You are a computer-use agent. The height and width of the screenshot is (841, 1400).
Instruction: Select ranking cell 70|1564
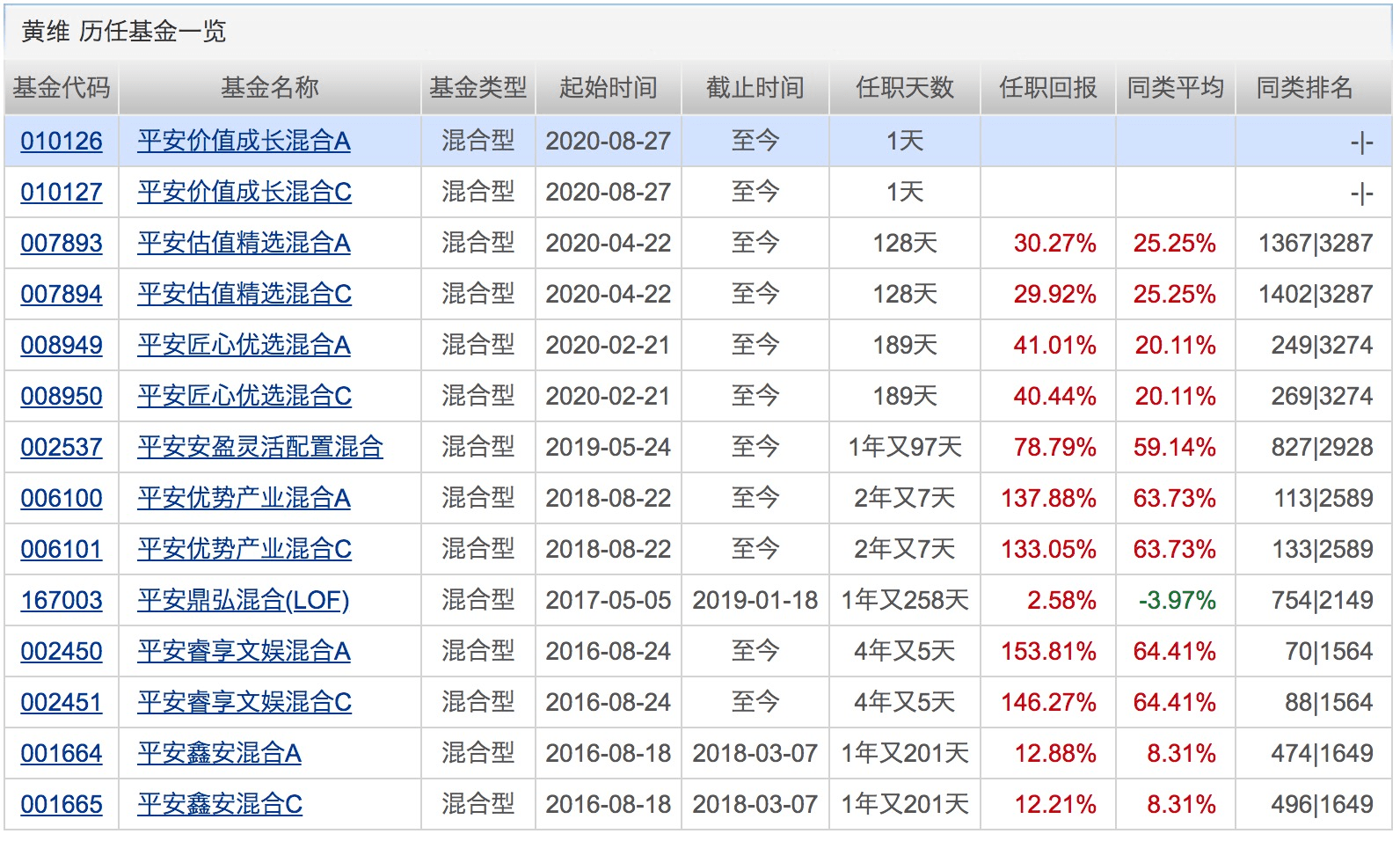[x=1329, y=651]
